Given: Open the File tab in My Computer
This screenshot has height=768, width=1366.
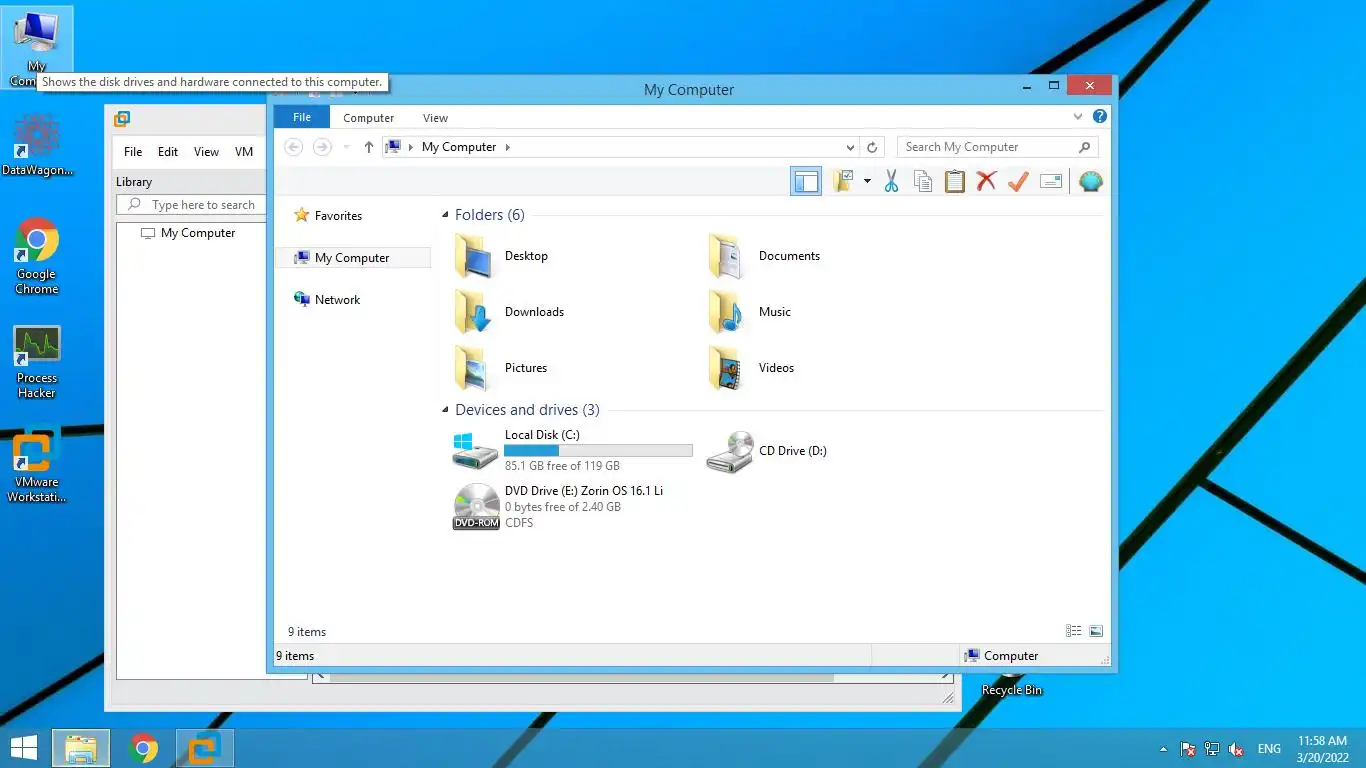Looking at the screenshot, I should point(302,117).
